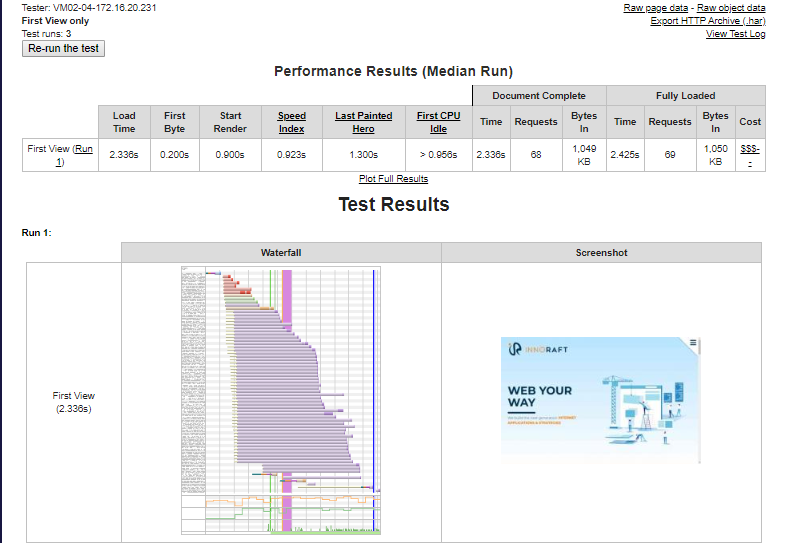Click the Screenshot column header
The image size is (786, 543).
[602, 253]
